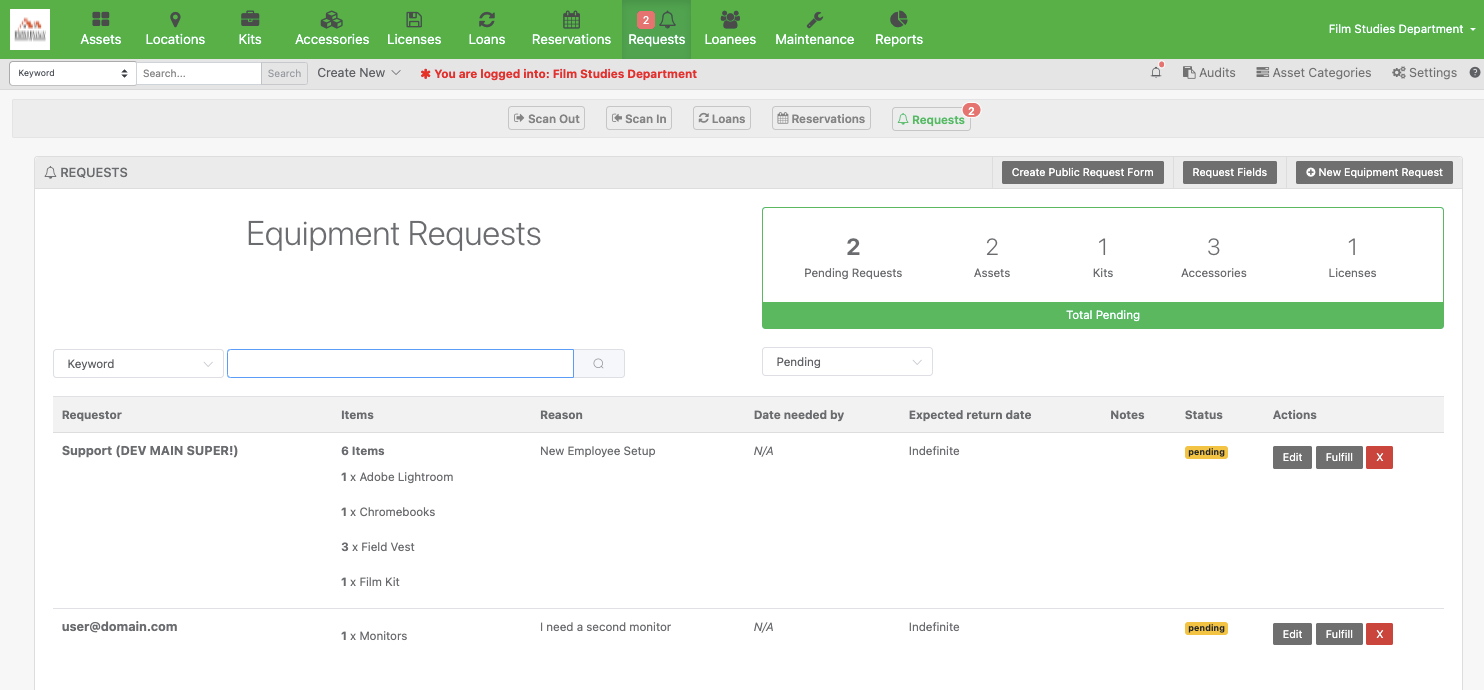Image resolution: width=1484 pixels, height=690 pixels.
Task: Open the Film Studies Department account menu
Action: click(x=1401, y=29)
